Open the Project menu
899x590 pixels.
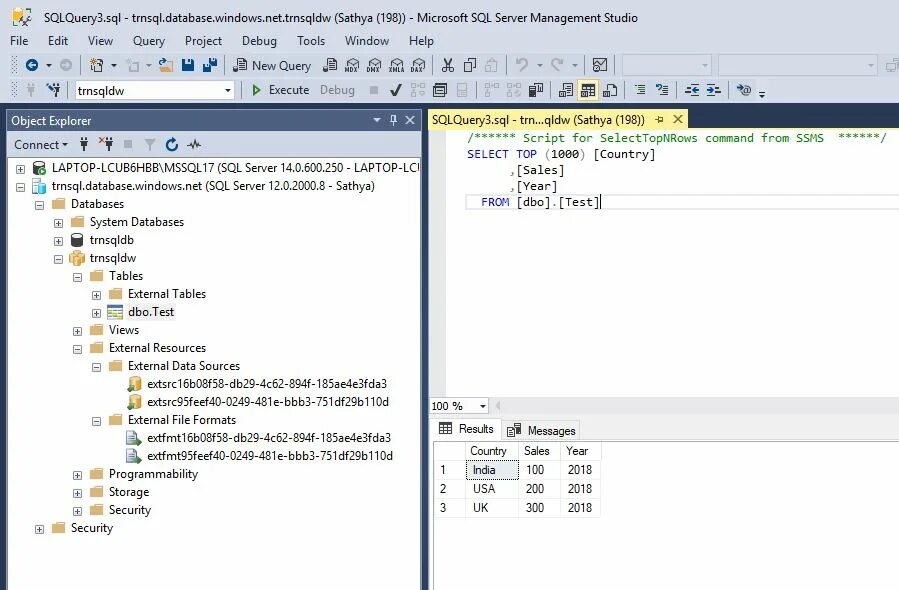click(203, 41)
